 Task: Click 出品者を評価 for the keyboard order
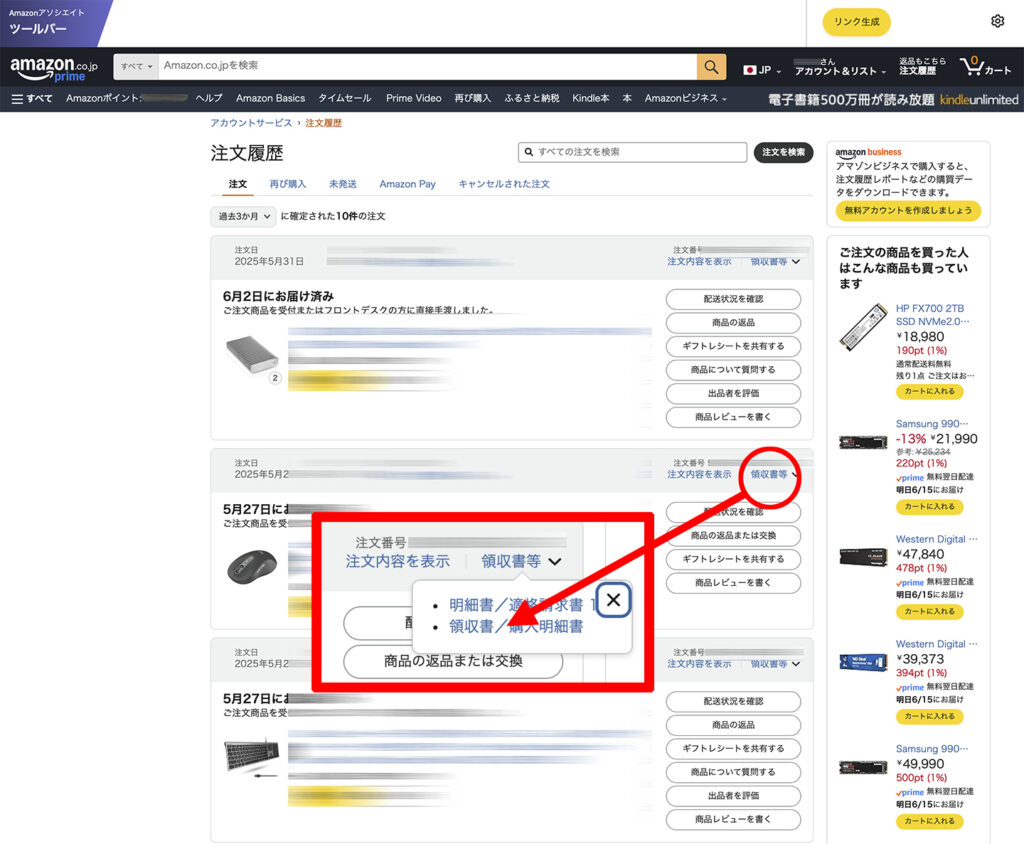[733, 796]
